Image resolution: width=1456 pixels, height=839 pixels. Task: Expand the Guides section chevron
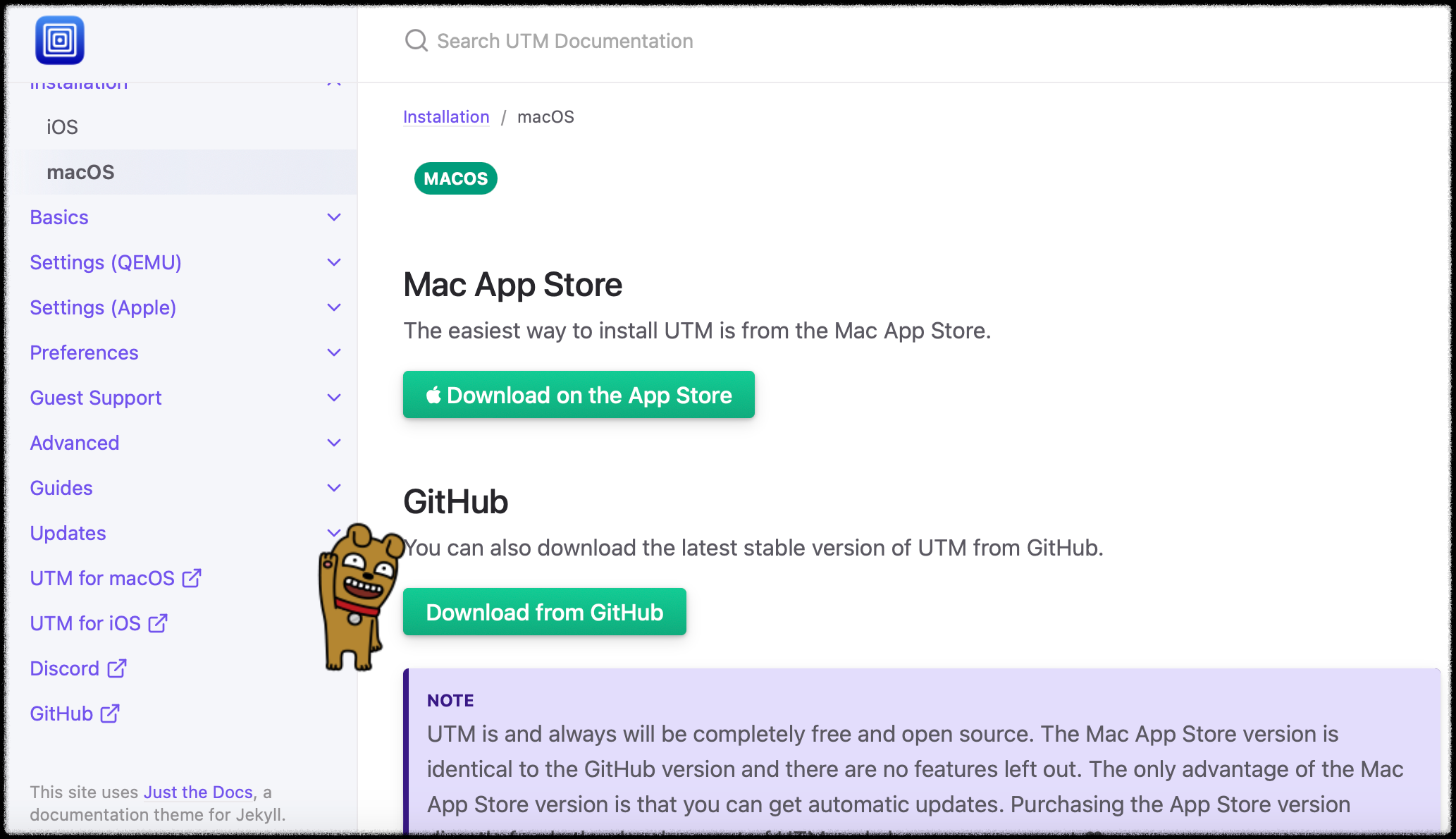334,488
